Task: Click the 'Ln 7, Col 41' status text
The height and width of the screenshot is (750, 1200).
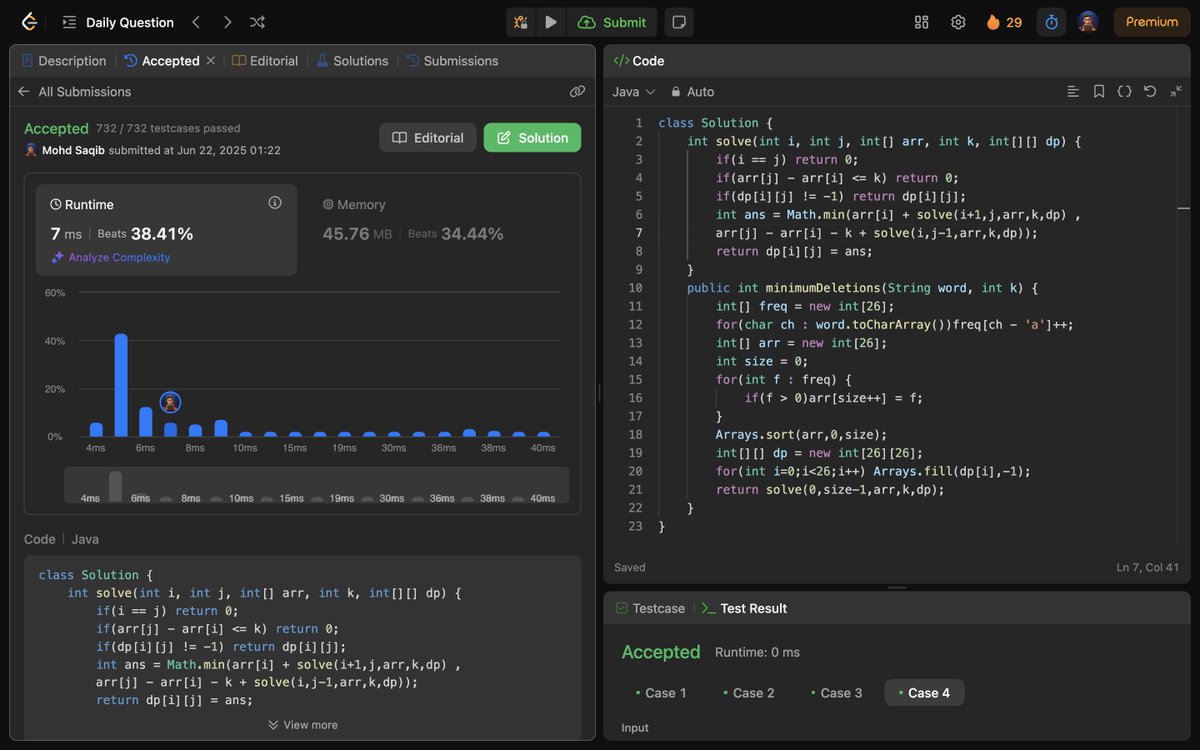Action: click(x=1149, y=568)
